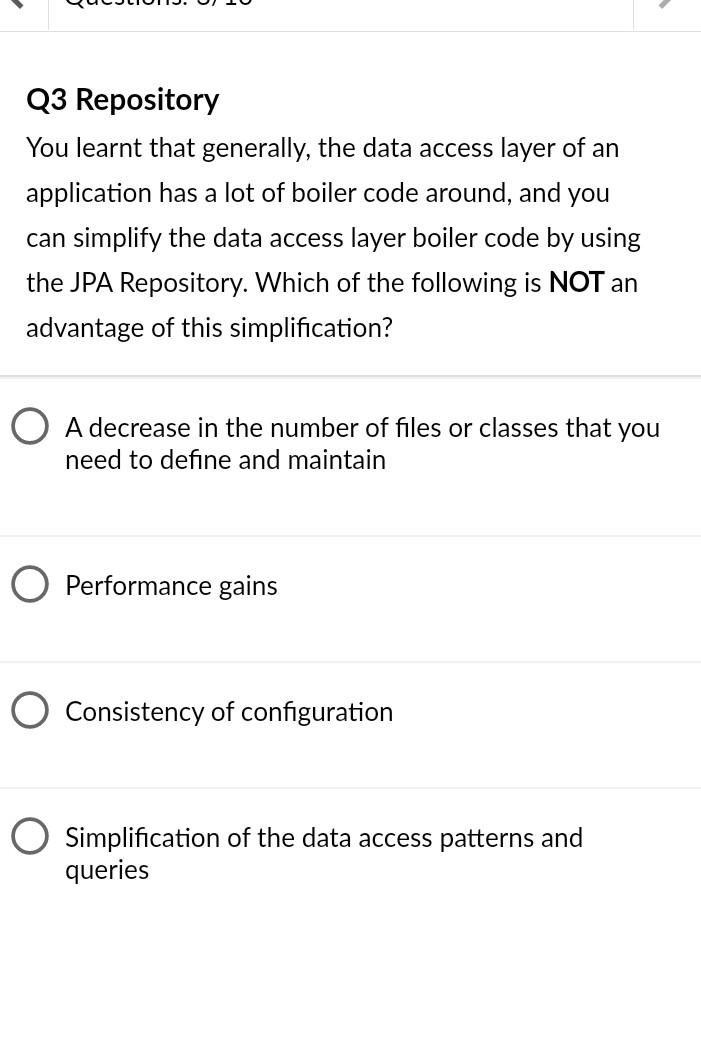Click the 'Performance gains' answer text label
Image resolution: width=701 pixels, height=1042 pixels.
coord(171,585)
